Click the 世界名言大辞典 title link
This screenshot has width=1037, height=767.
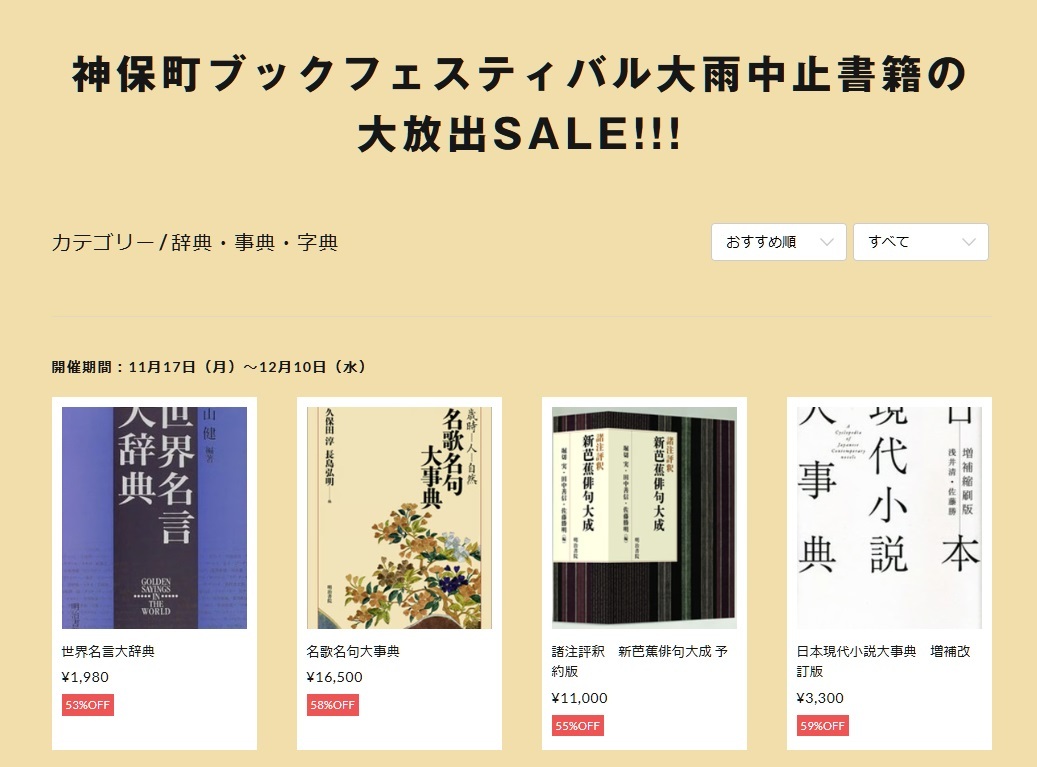[x=108, y=651]
